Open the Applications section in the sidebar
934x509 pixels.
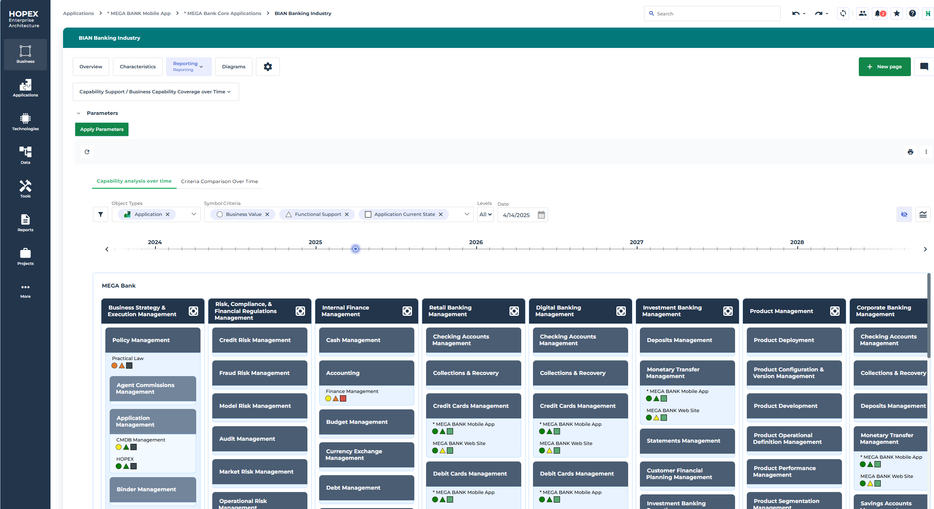[25, 88]
